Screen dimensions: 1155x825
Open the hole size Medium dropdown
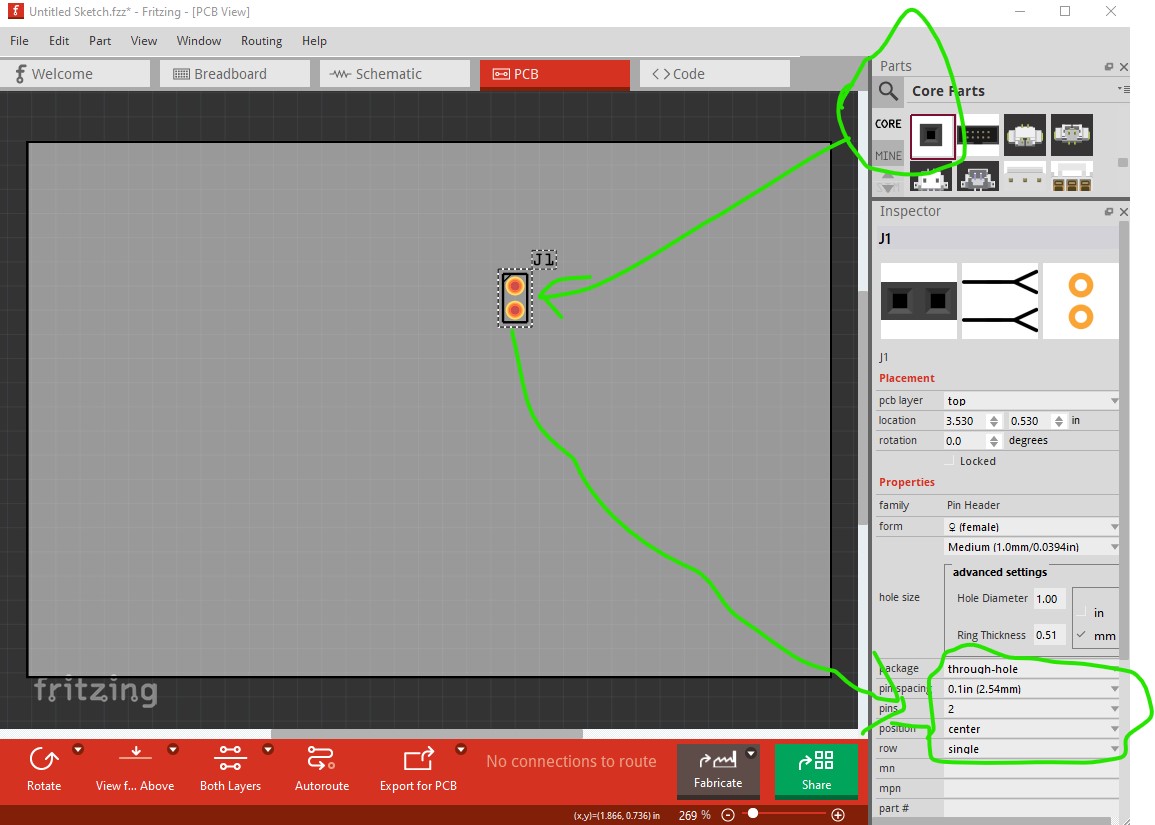1031,547
